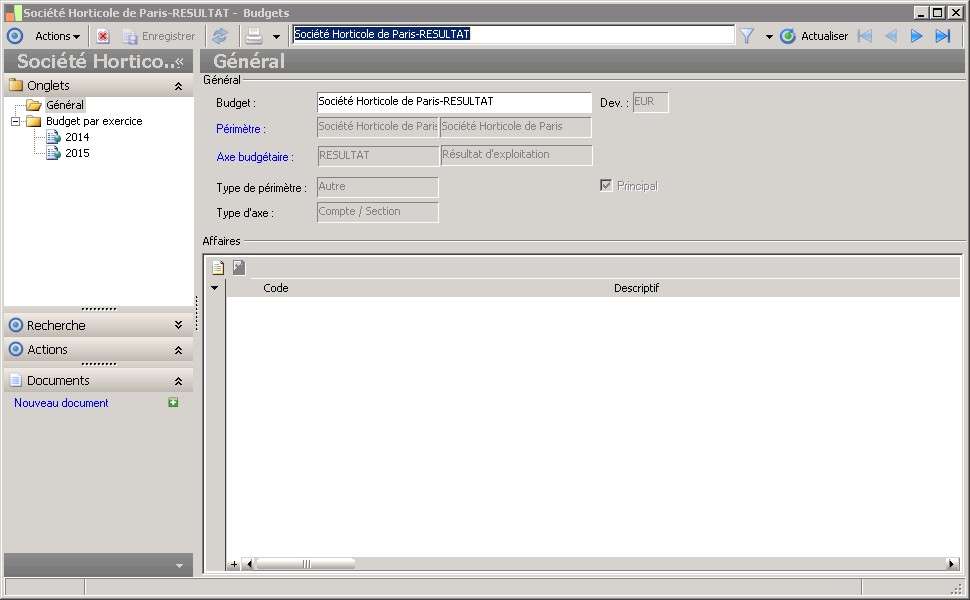Collapse the sidebar Actions section

(178, 350)
